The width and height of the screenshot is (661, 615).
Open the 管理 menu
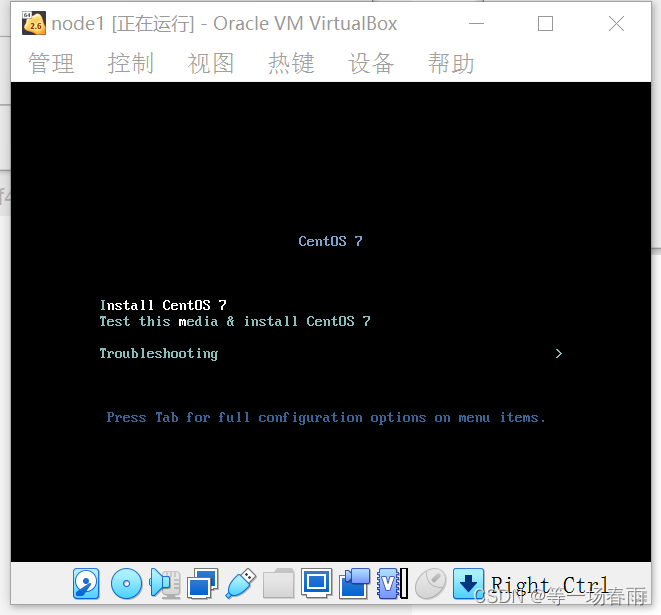coord(51,63)
